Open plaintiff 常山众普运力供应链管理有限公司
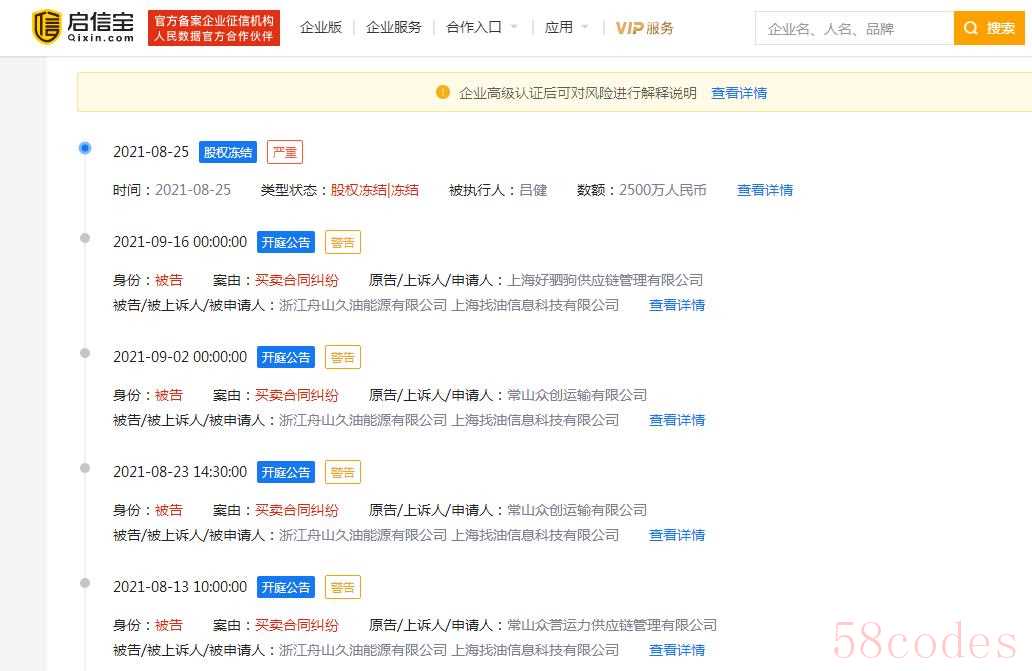Screen dimensions: 1032x671 [612, 625]
